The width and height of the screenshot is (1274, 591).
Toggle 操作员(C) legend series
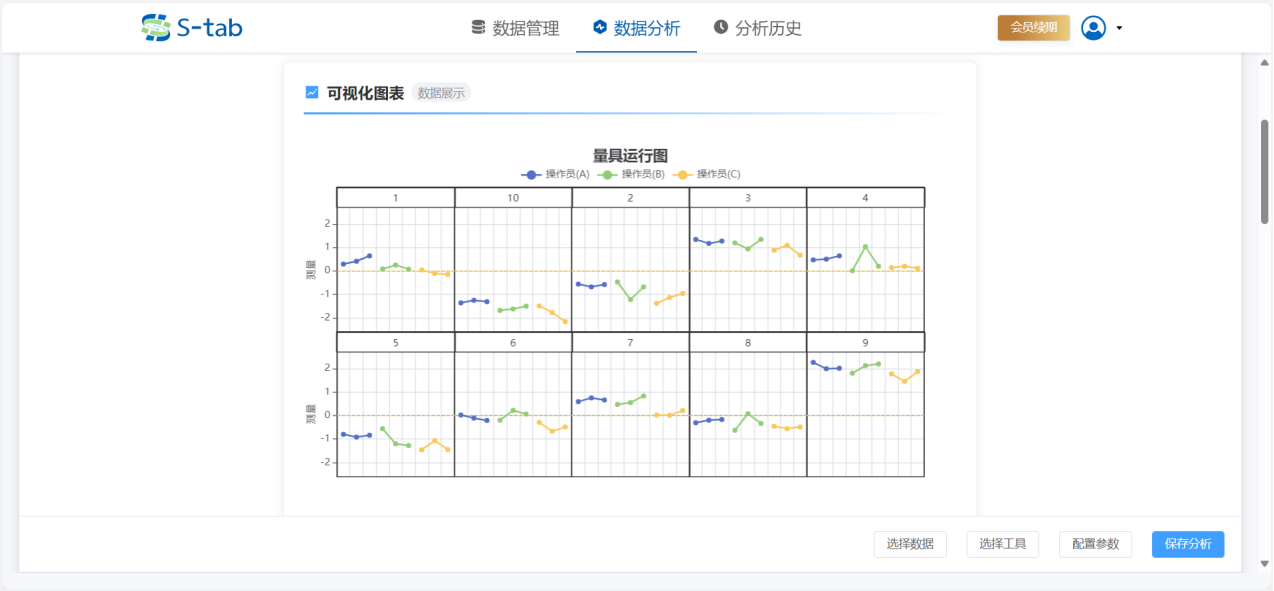point(707,174)
